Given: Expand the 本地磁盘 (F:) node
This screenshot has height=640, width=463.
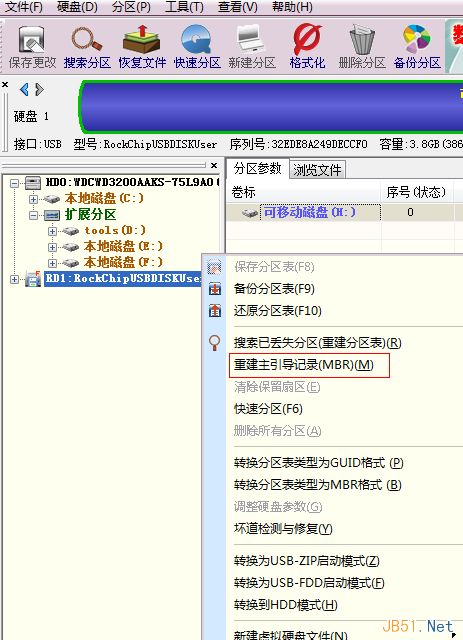Looking at the screenshot, I should point(52,263).
